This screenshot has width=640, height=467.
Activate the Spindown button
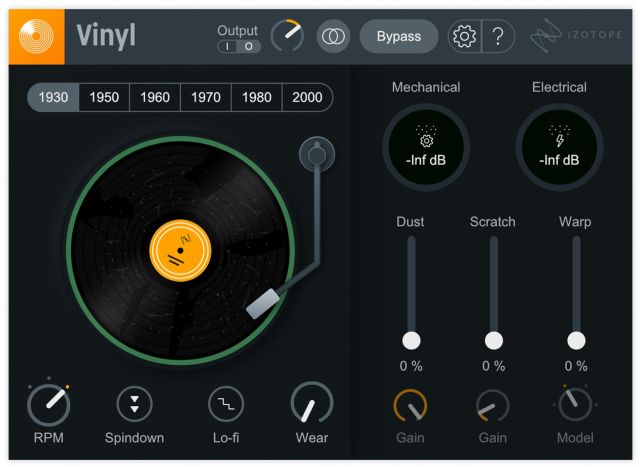click(134, 404)
